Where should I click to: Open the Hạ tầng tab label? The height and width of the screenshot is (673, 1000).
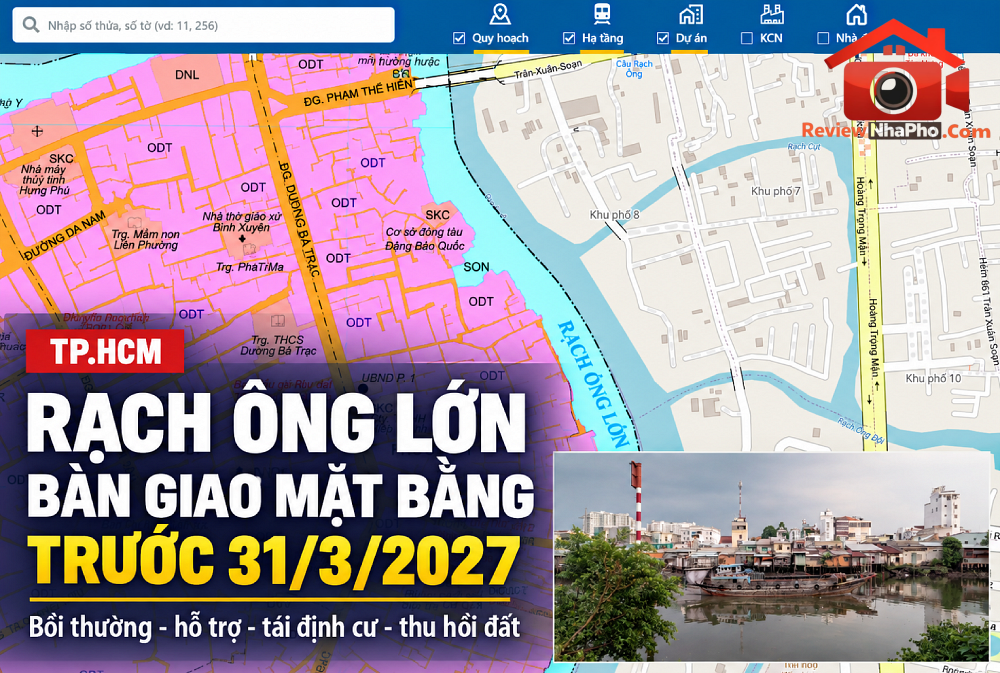pos(602,38)
